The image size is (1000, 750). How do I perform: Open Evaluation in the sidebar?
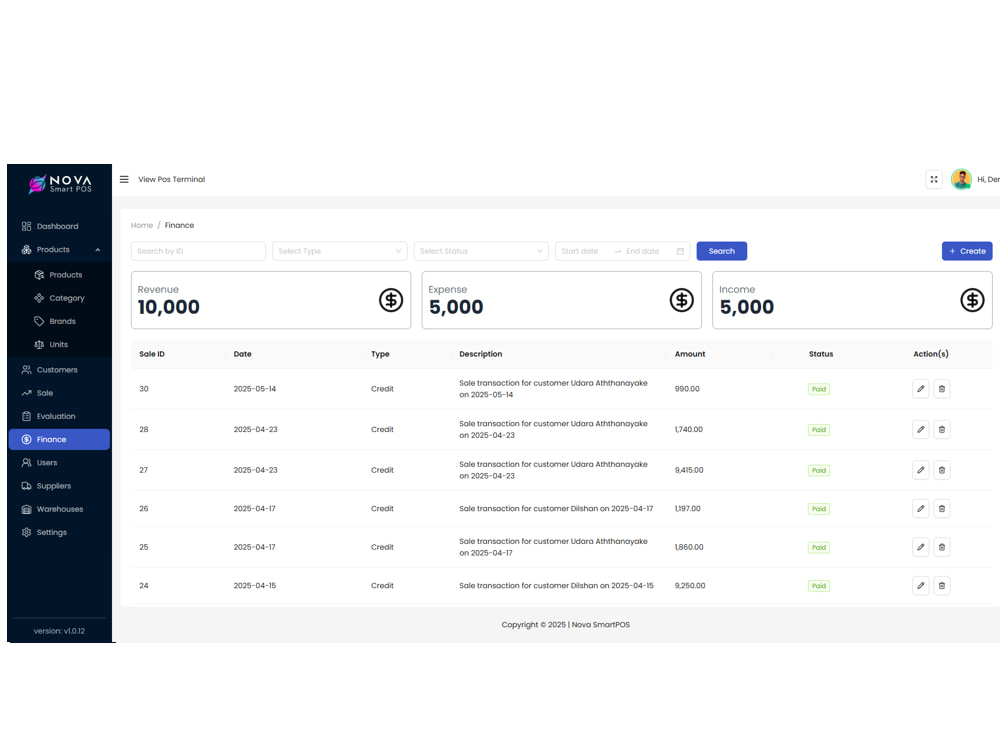59,416
